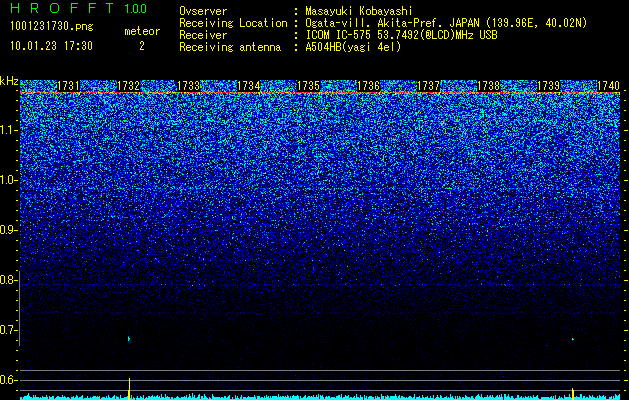Click the 0.9 kHz axis label
The image size is (629, 400).
click(7, 230)
